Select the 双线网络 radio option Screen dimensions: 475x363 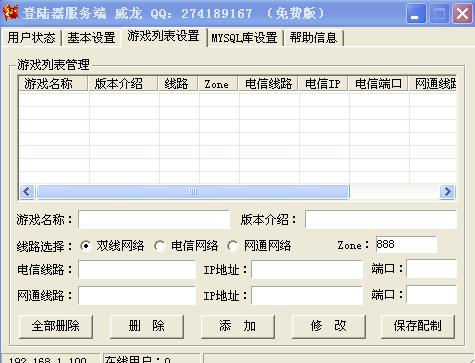tap(85, 246)
